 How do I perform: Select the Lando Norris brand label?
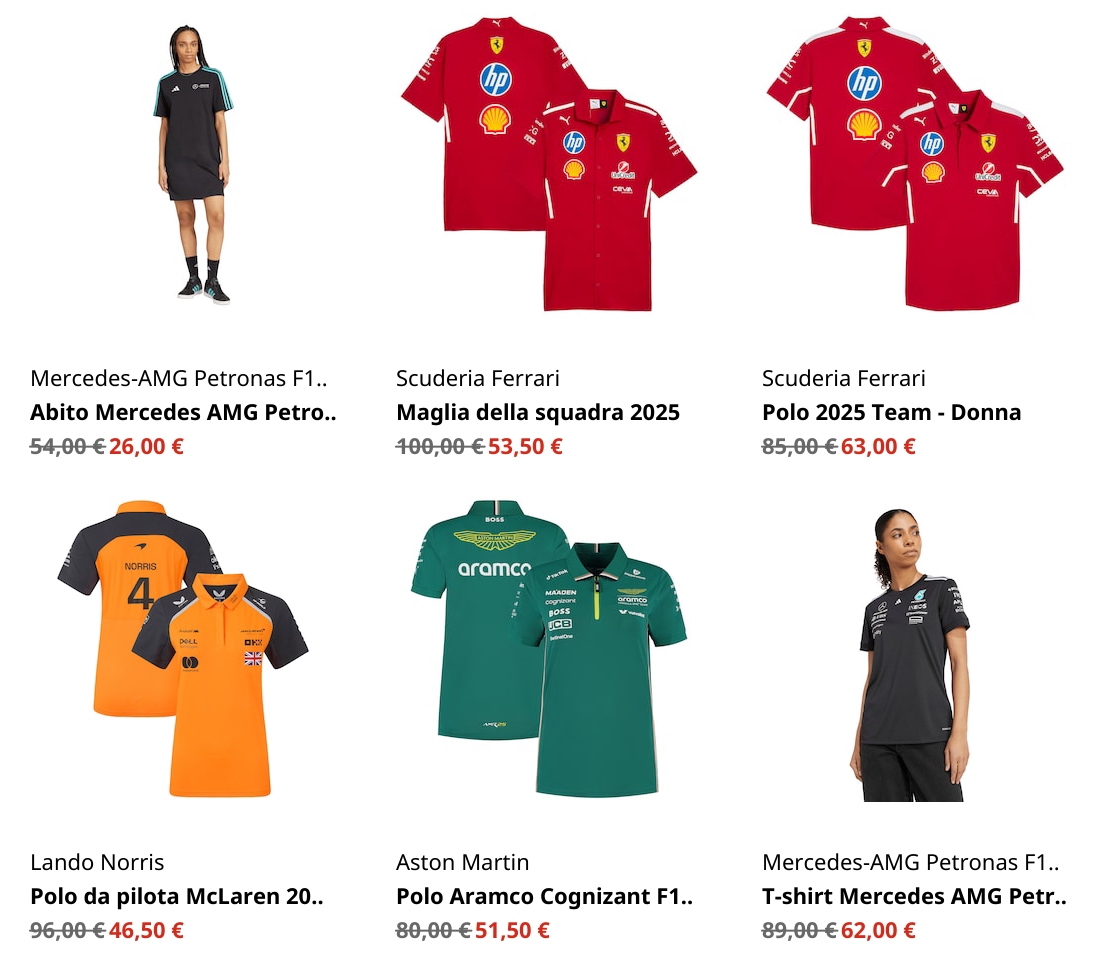(x=98, y=862)
